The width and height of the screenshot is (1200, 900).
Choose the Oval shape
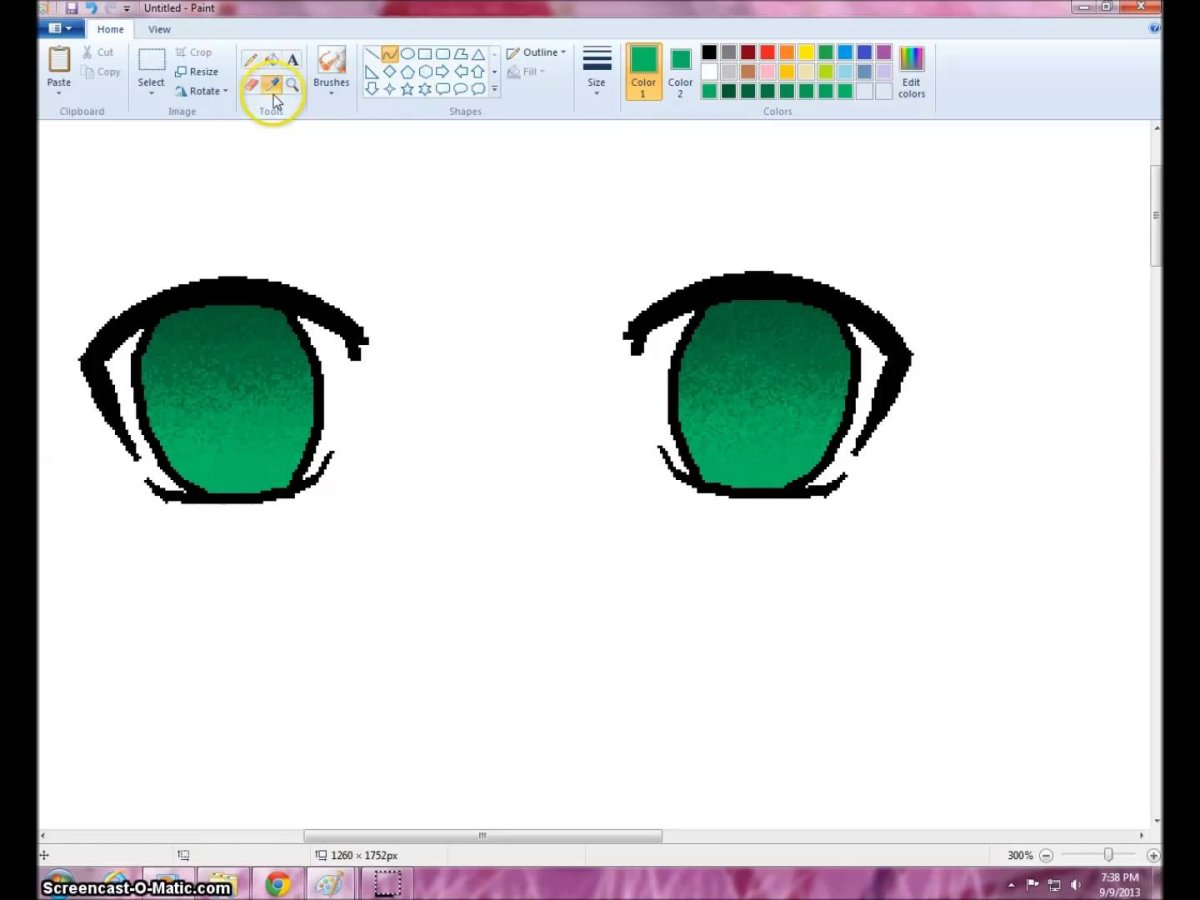407,54
